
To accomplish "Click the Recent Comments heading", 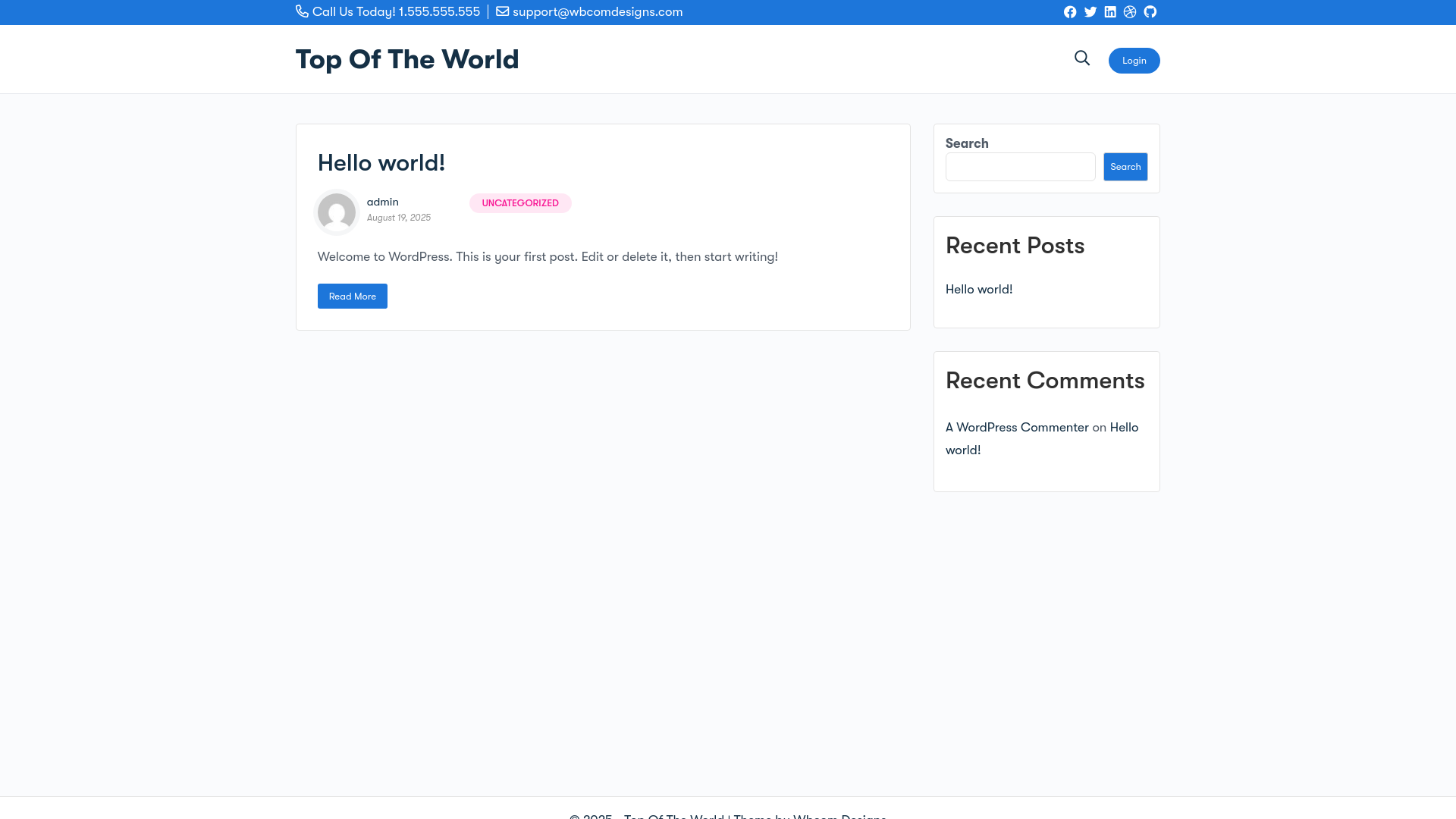I will point(1045,381).
